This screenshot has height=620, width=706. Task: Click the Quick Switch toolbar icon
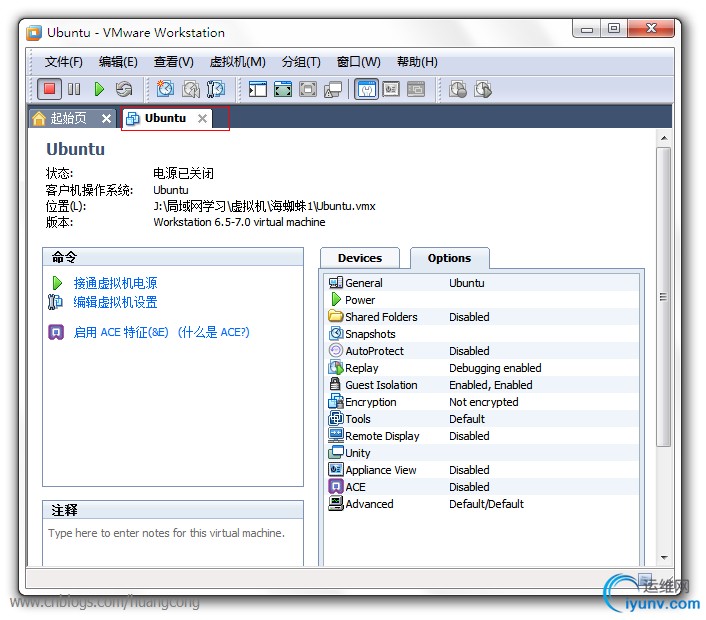308,89
